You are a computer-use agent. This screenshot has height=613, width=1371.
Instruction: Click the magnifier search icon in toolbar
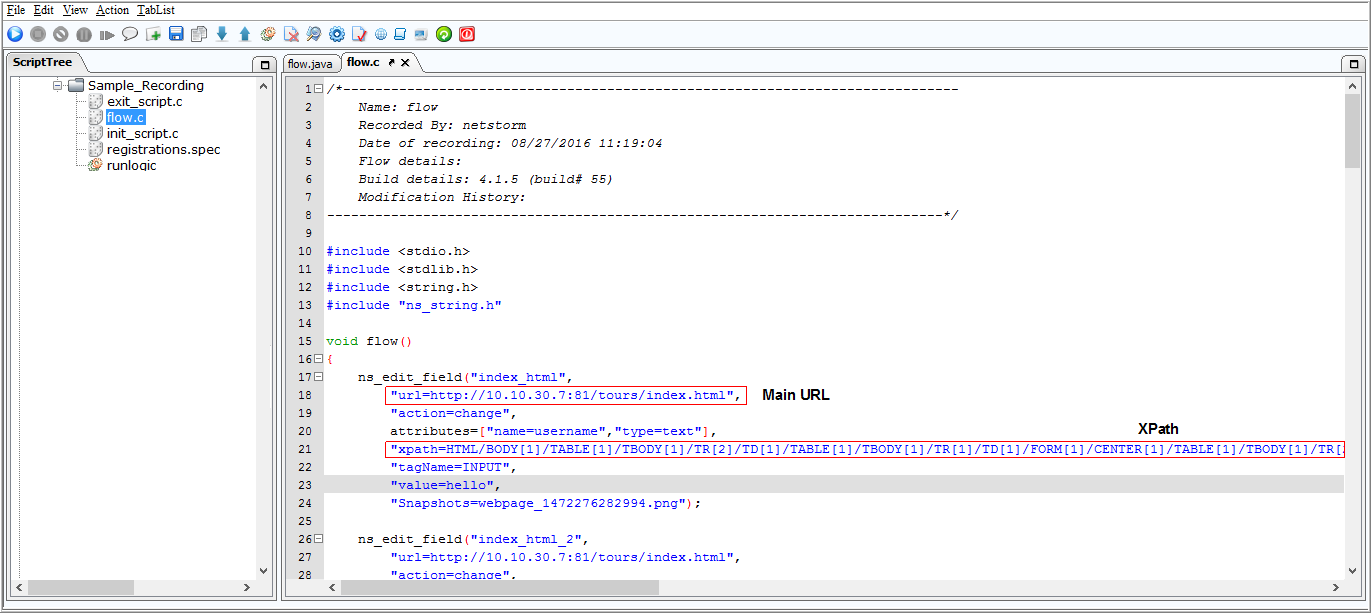314,34
